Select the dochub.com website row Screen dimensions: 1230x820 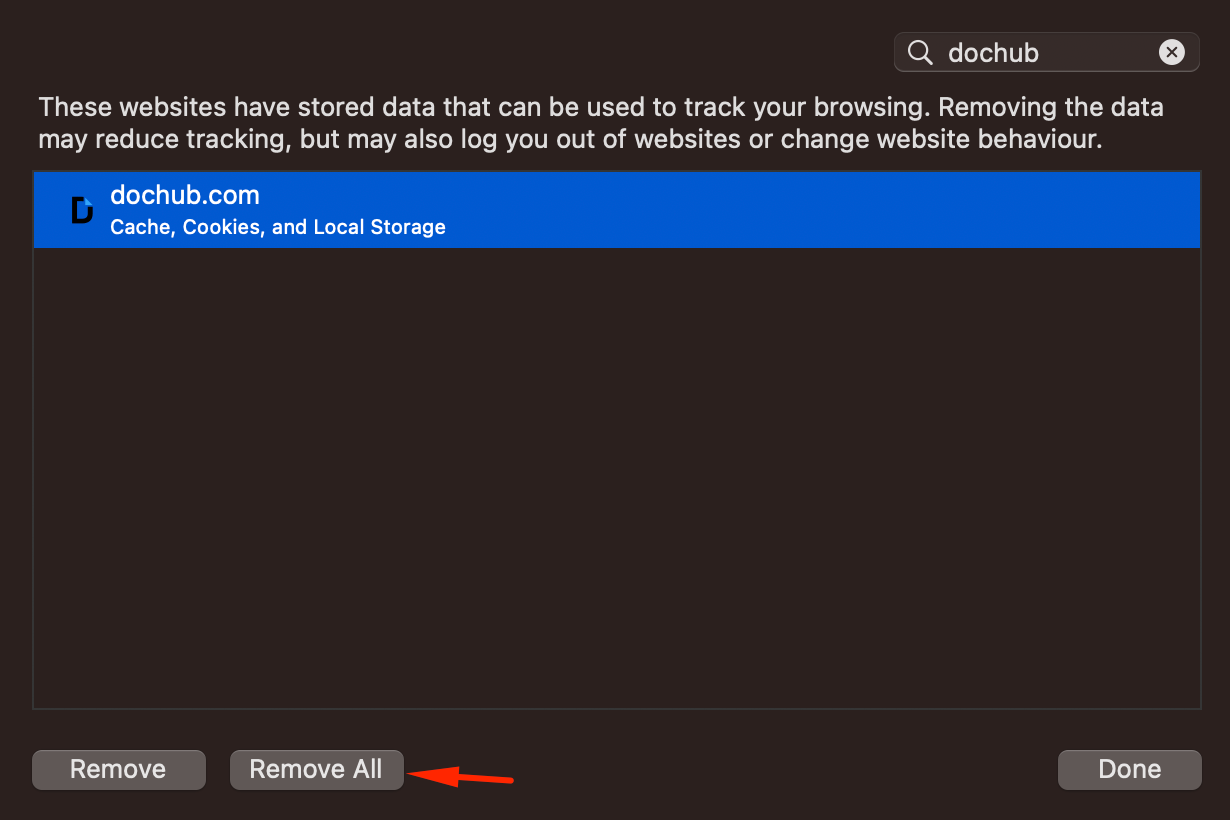click(616, 210)
